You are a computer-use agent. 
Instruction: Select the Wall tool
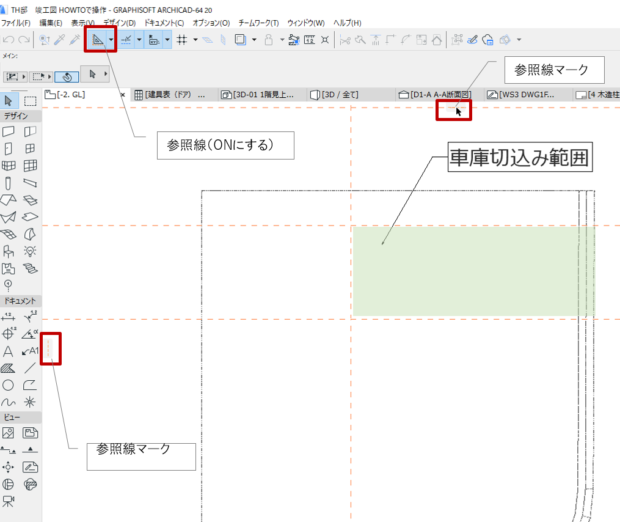click(8, 131)
